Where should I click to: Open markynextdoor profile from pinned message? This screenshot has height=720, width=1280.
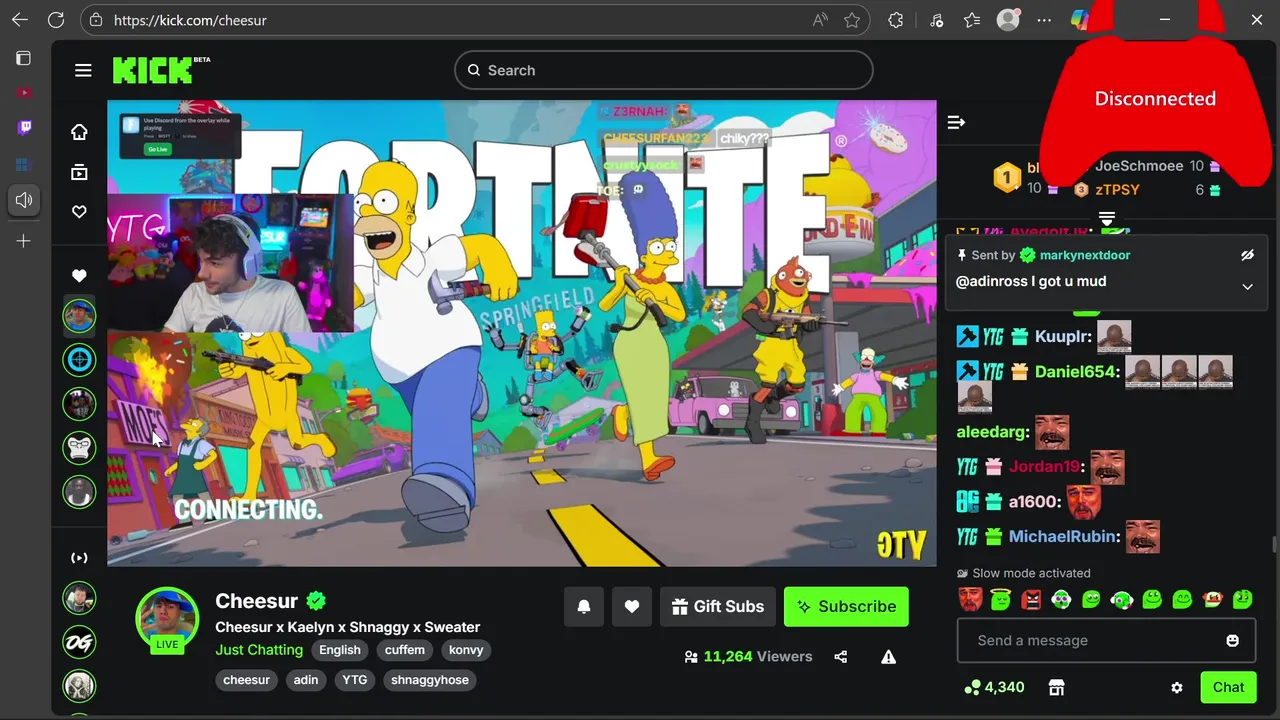(1085, 255)
